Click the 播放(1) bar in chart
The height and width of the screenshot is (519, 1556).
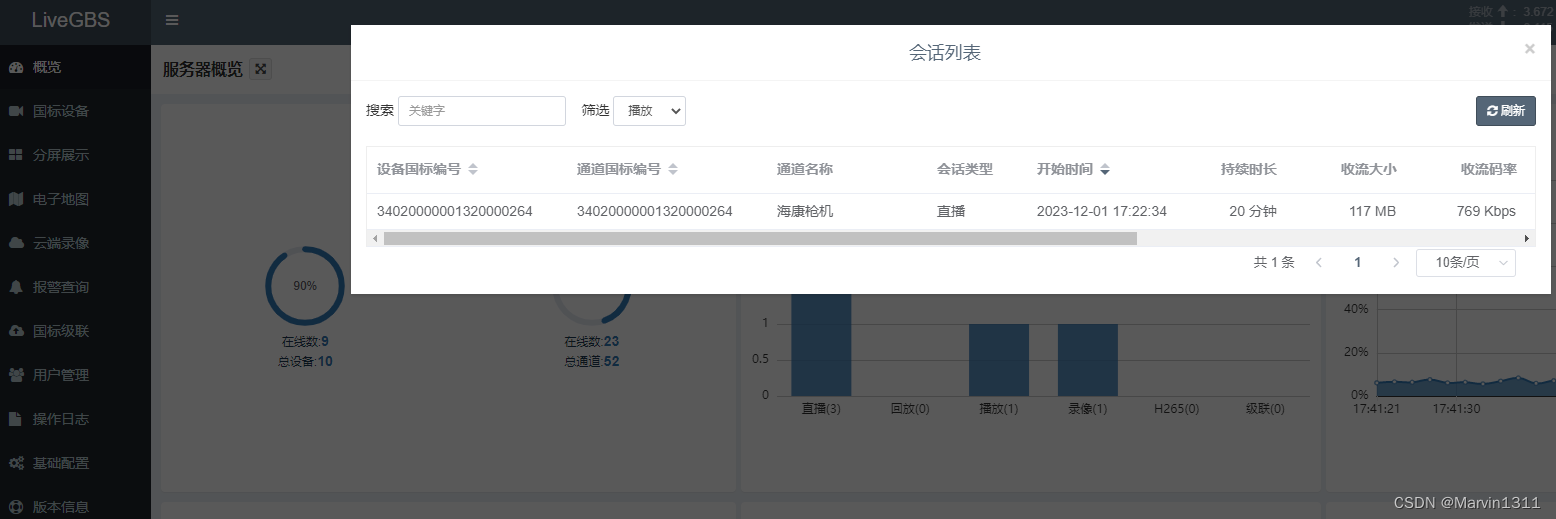(x=999, y=360)
